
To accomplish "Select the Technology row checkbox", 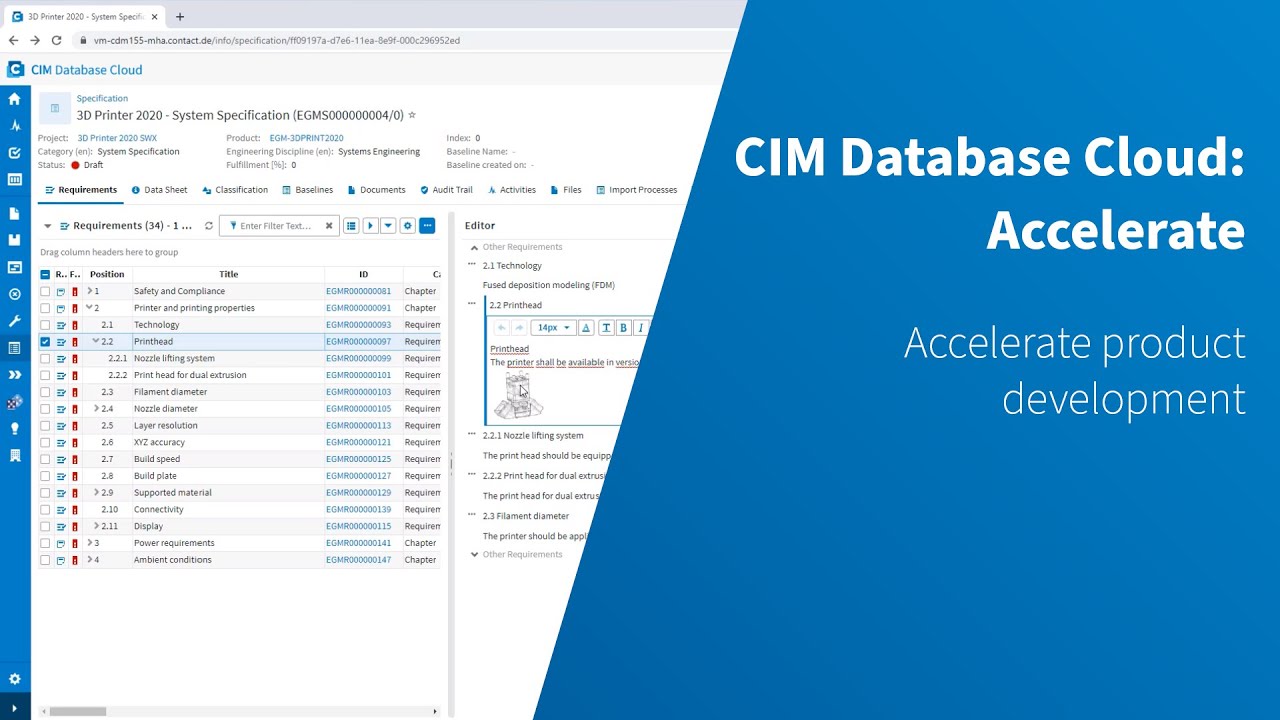I will [x=45, y=325].
